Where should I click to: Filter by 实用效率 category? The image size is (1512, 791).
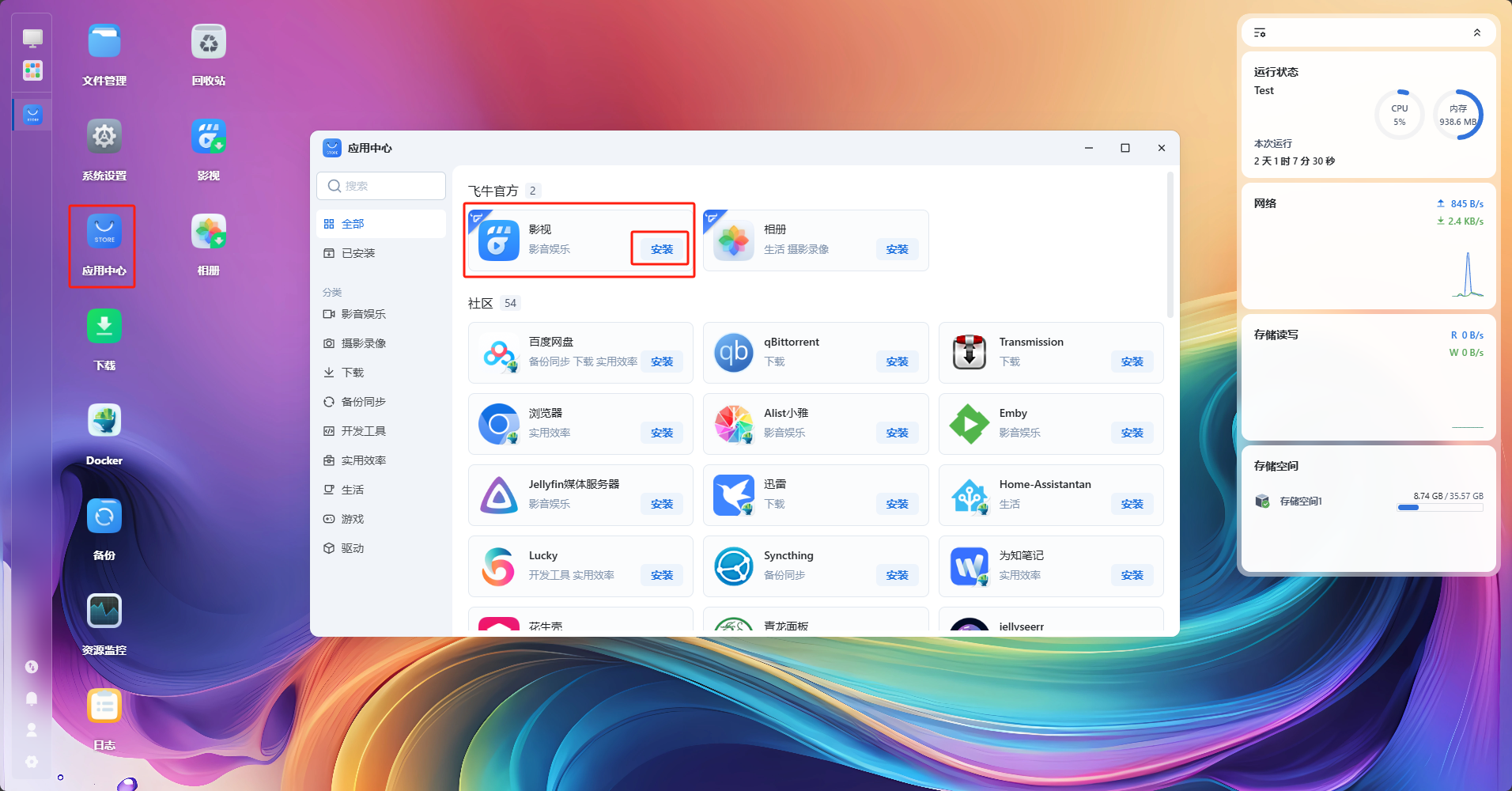click(381, 460)
